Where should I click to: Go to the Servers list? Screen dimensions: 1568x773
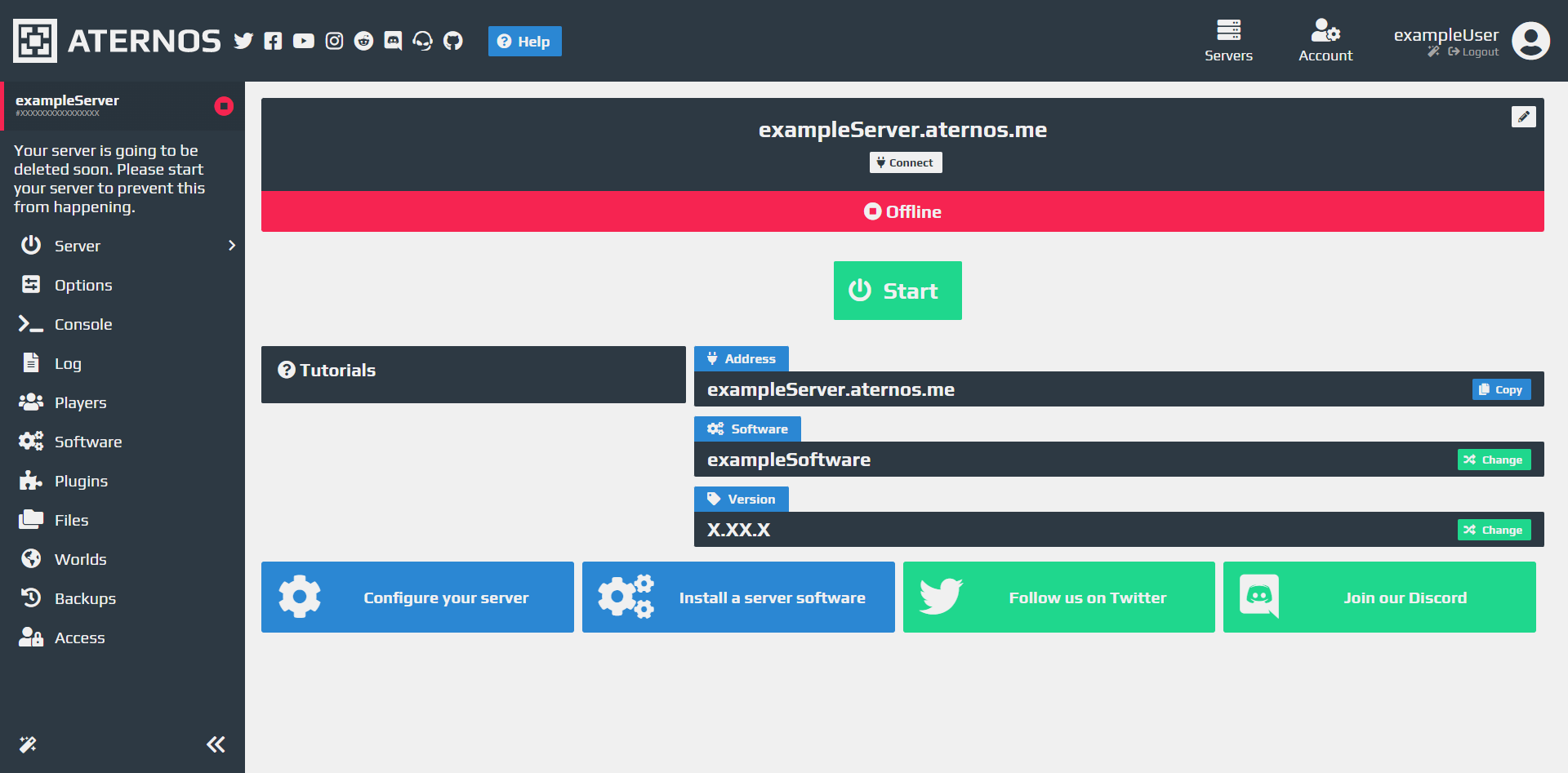(x=1228, y=41)
